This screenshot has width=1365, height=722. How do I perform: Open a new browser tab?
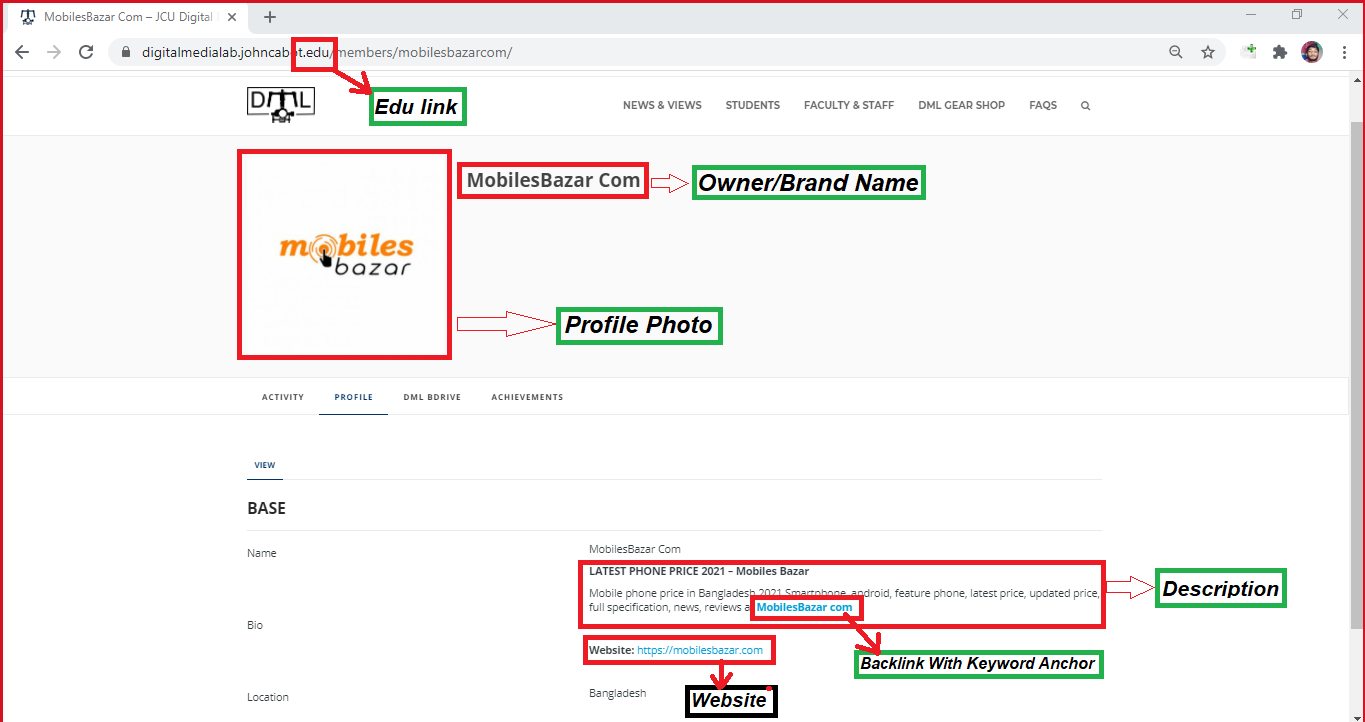click(x=269, y=17)
